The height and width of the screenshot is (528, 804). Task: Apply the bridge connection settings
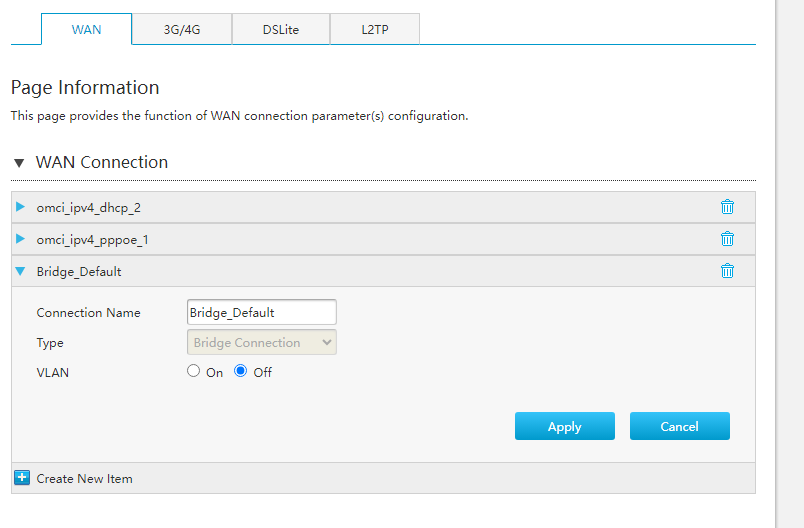pos(564,426)
